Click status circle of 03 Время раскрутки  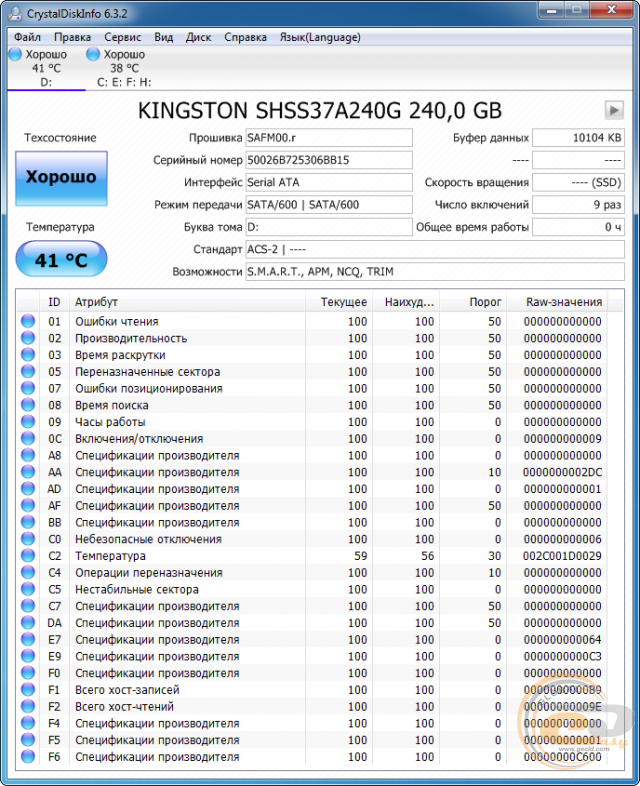[28, 354]
